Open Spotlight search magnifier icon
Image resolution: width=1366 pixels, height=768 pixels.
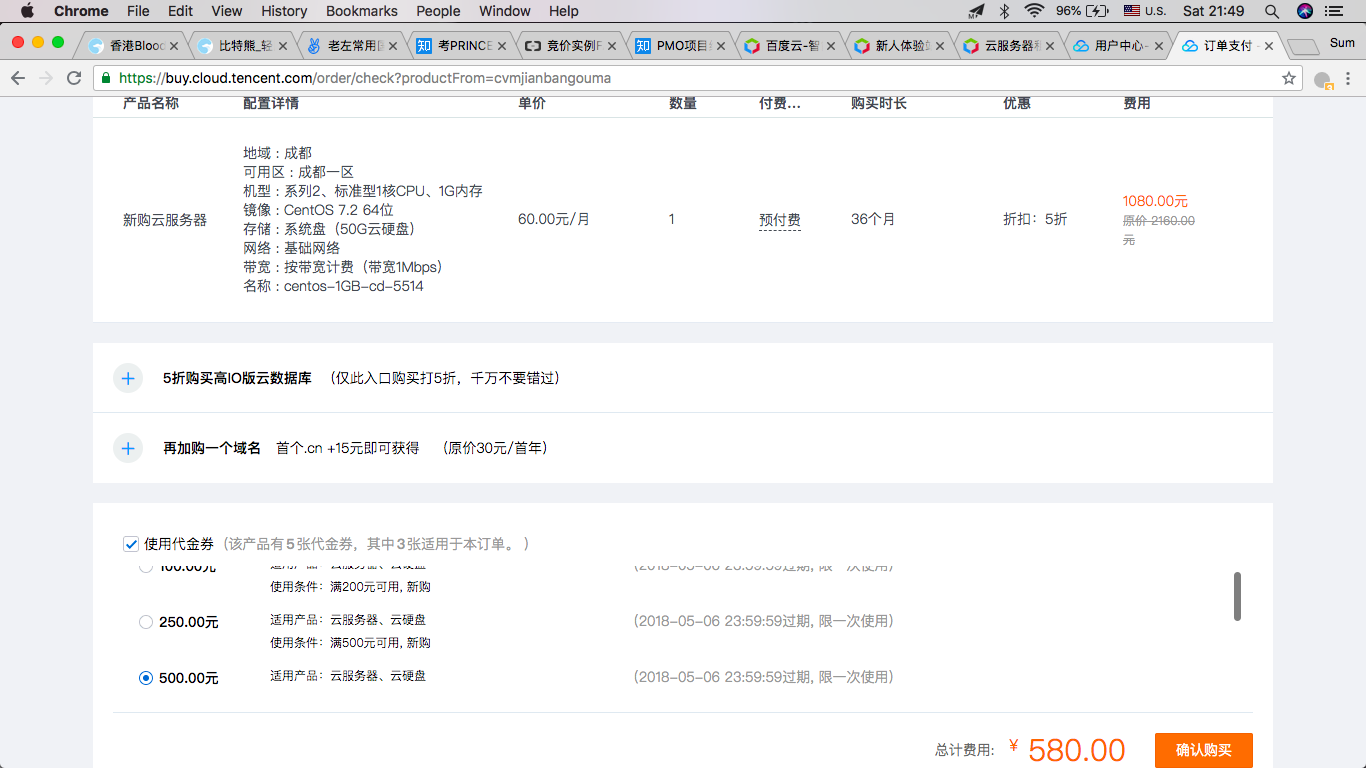click(x=1271, y=11)
